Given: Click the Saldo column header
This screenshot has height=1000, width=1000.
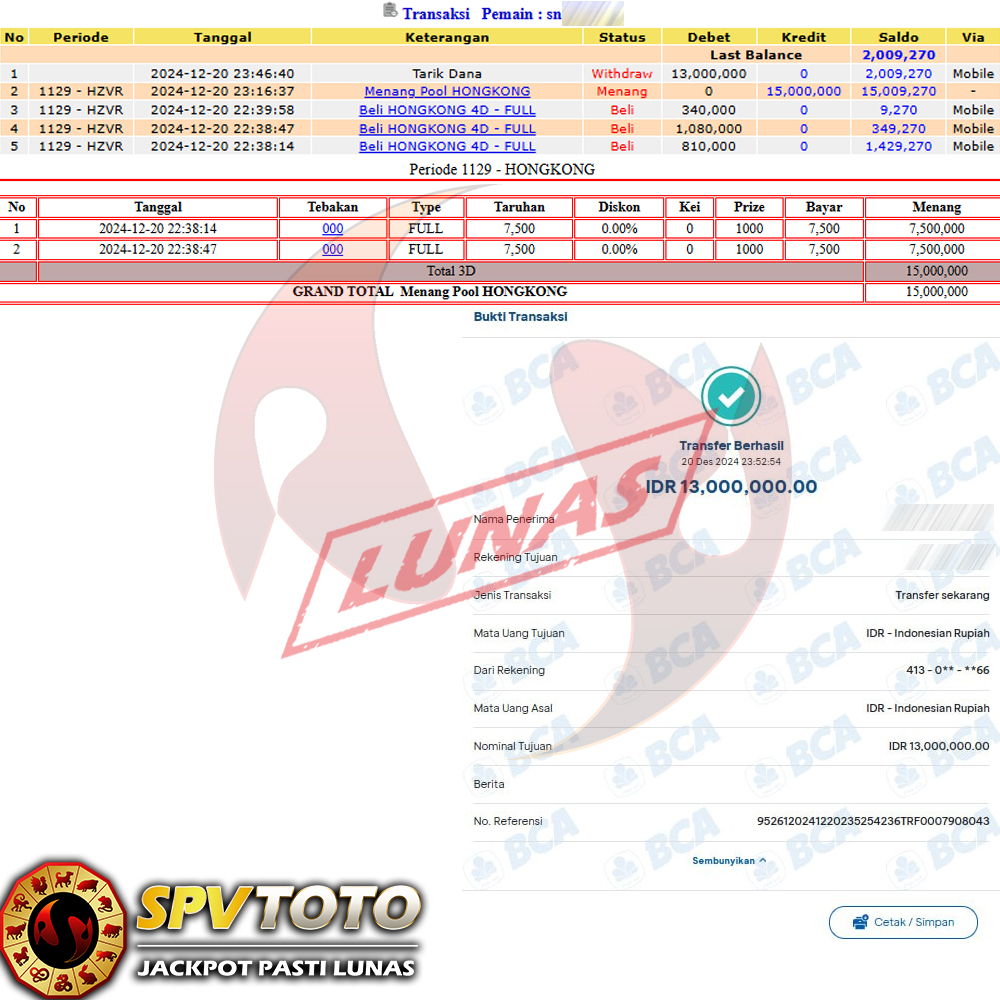Looking at the screenshot, I should (898, 37).
